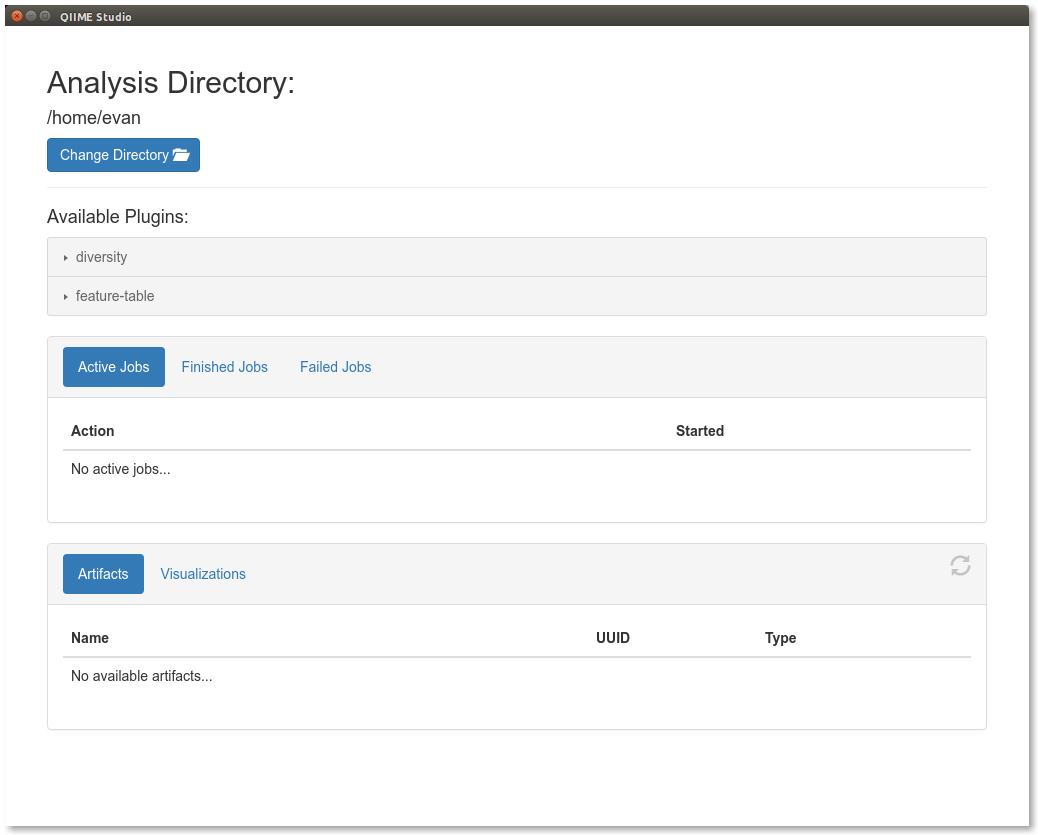Open the Failed Jobs tab
Screen dimensions: 1038x835
[x=336, y=367]
